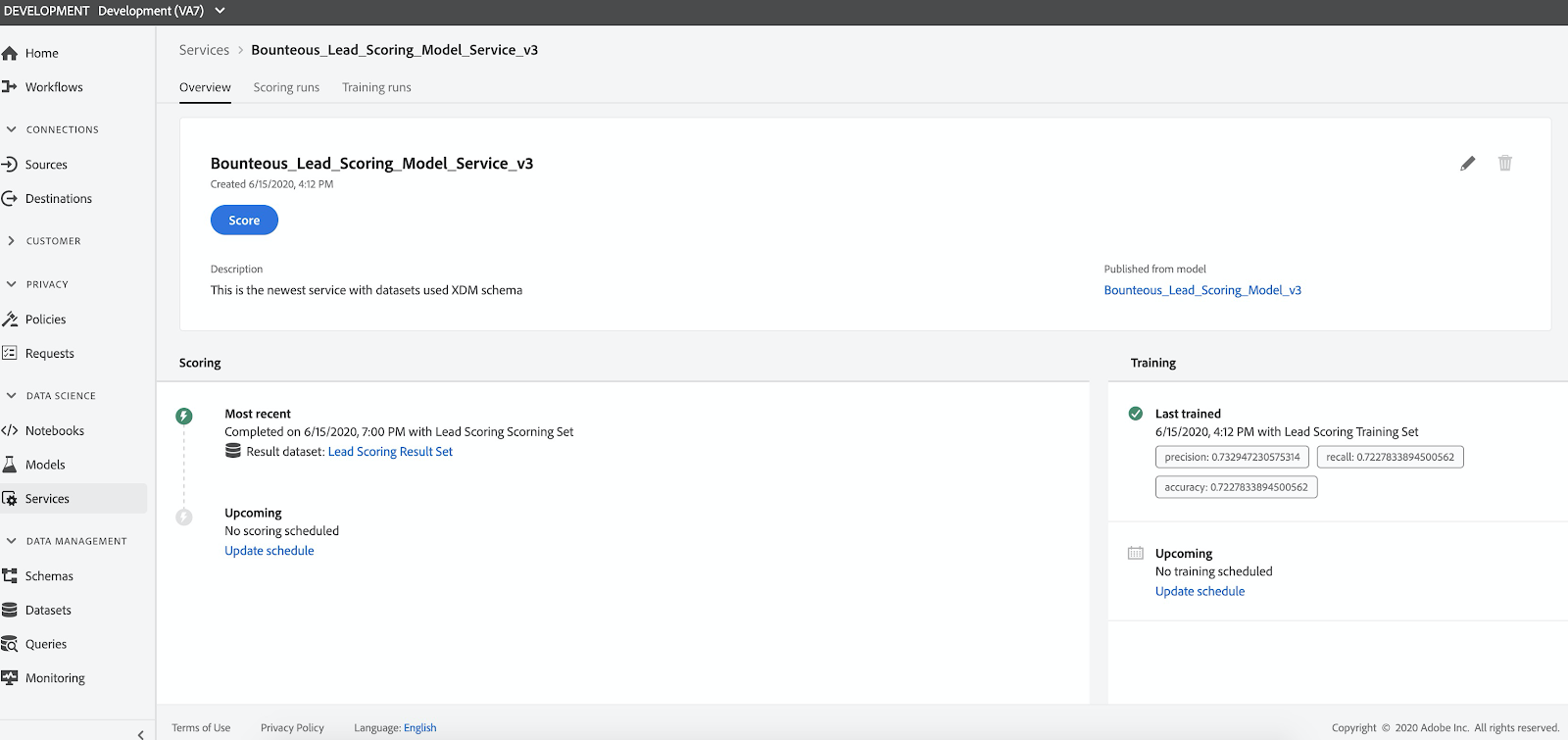Expand the CUSTOMER section
Viewport: 1568px width, 740px height.
point(44,240)
